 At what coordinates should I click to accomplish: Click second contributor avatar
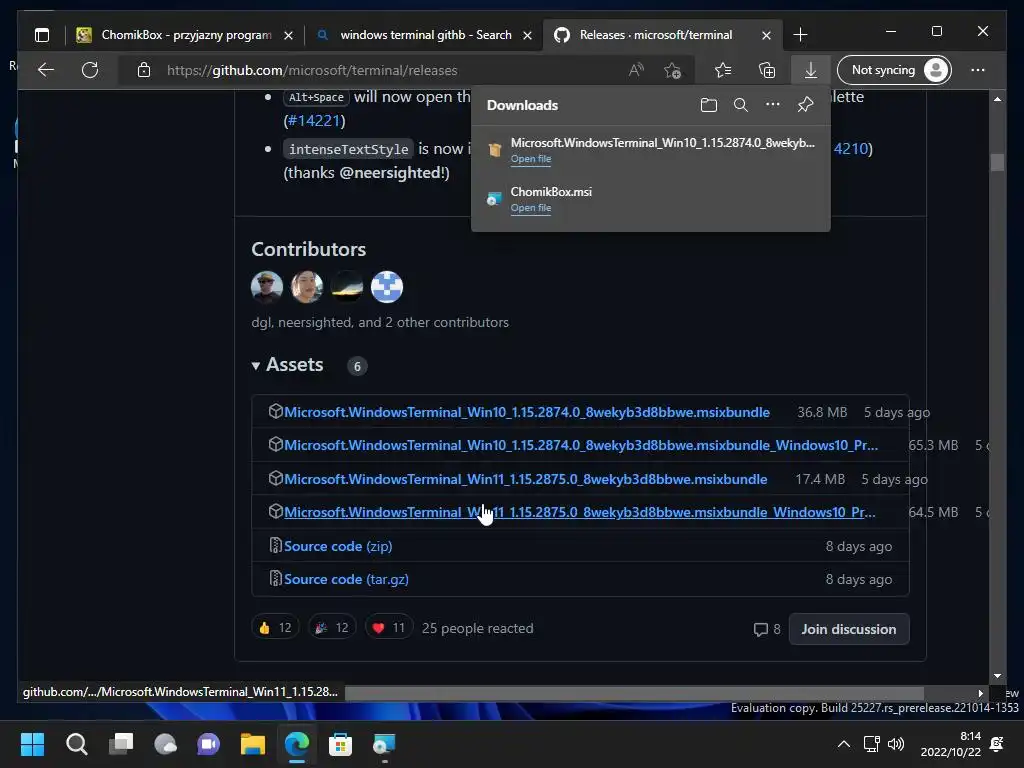[x=307, y=287]
